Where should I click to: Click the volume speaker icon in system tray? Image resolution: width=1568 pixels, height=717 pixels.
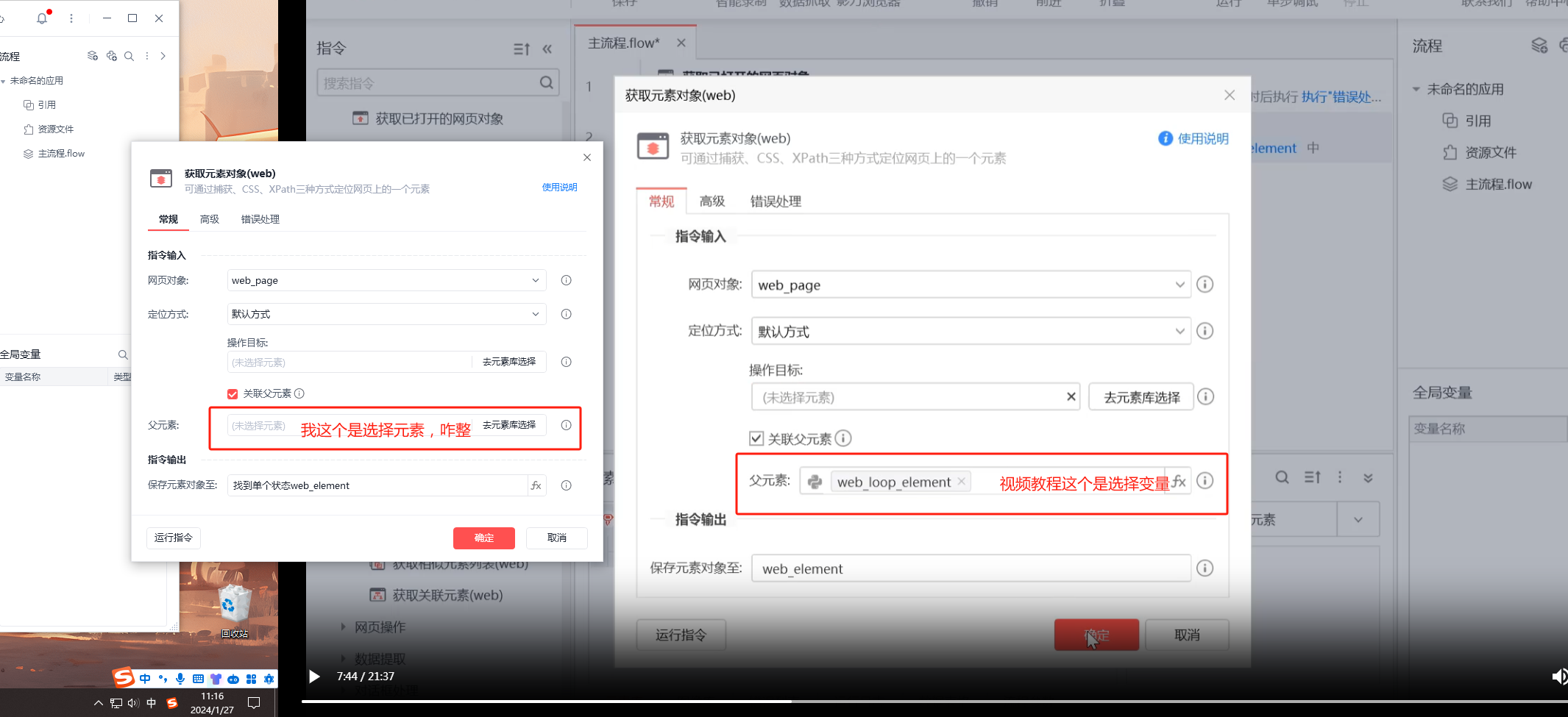point(133,703)
